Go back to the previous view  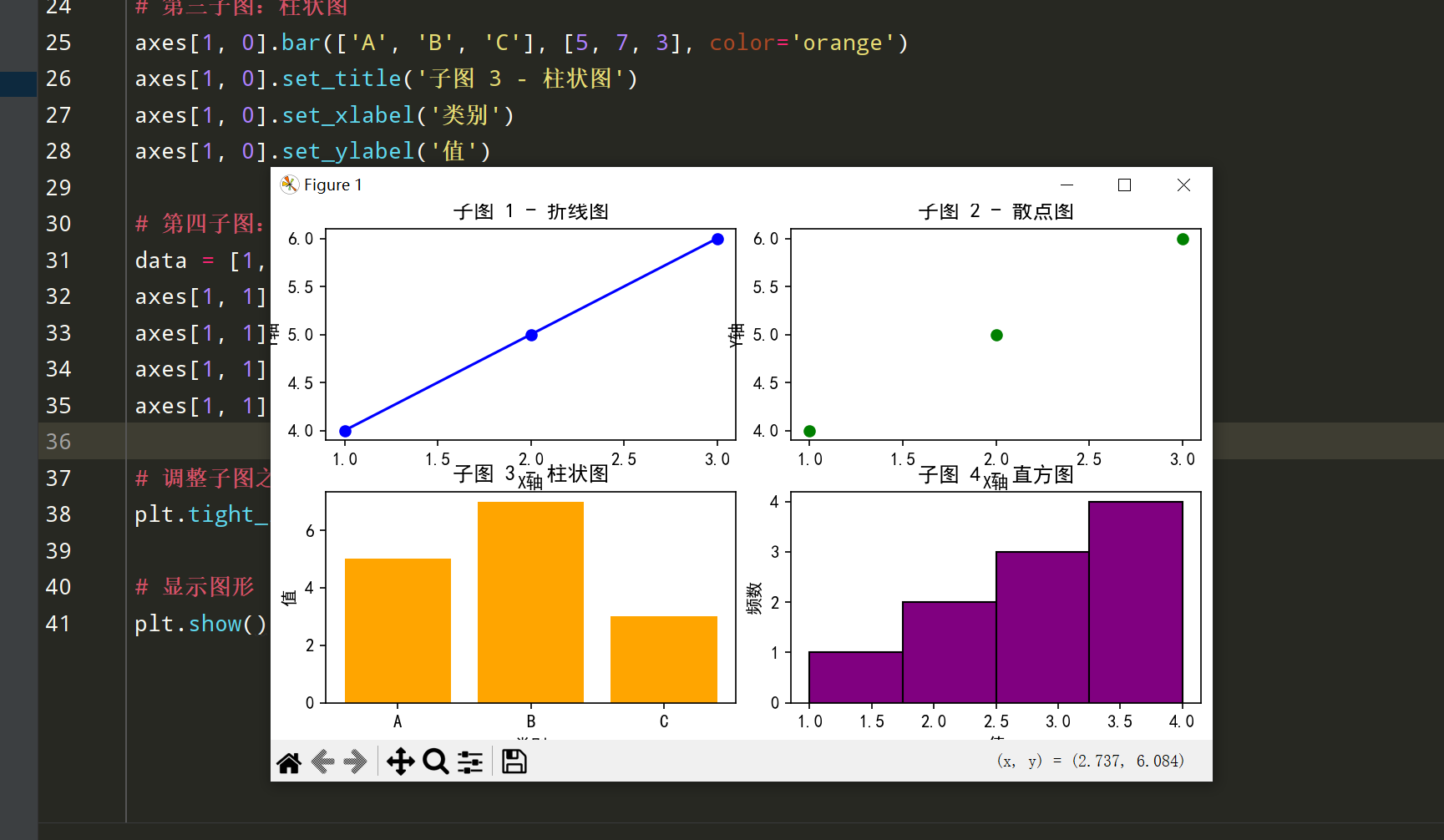click(323, 762)
